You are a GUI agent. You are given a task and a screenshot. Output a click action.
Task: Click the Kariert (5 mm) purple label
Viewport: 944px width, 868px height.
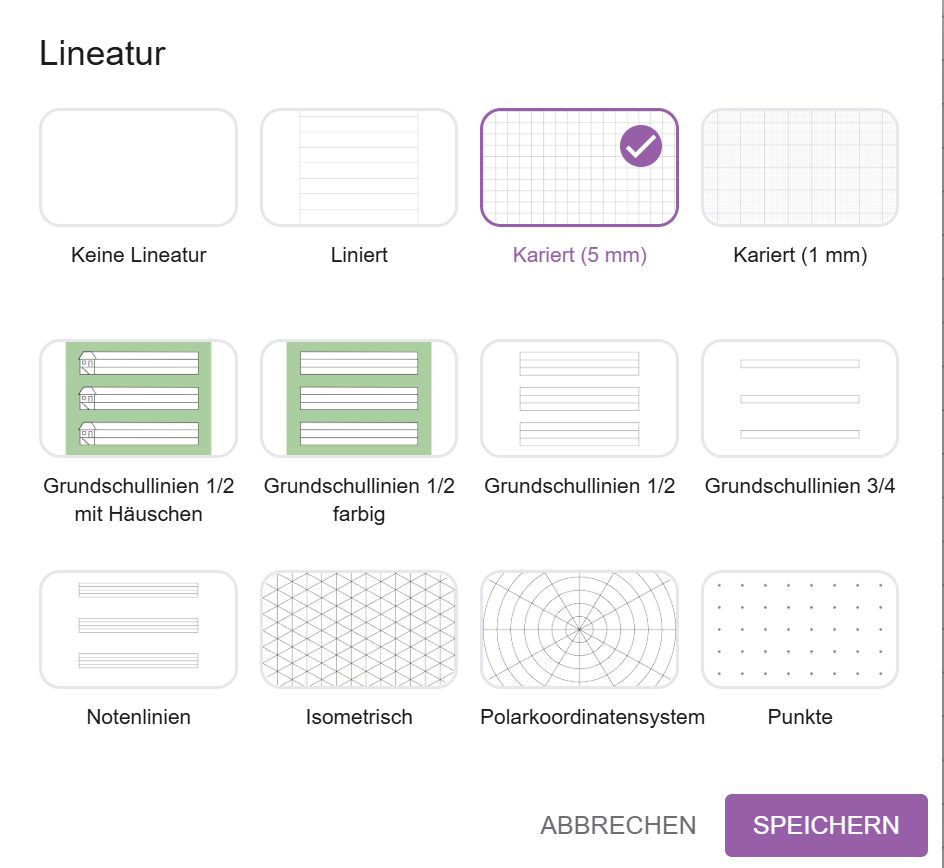point(580,255)
